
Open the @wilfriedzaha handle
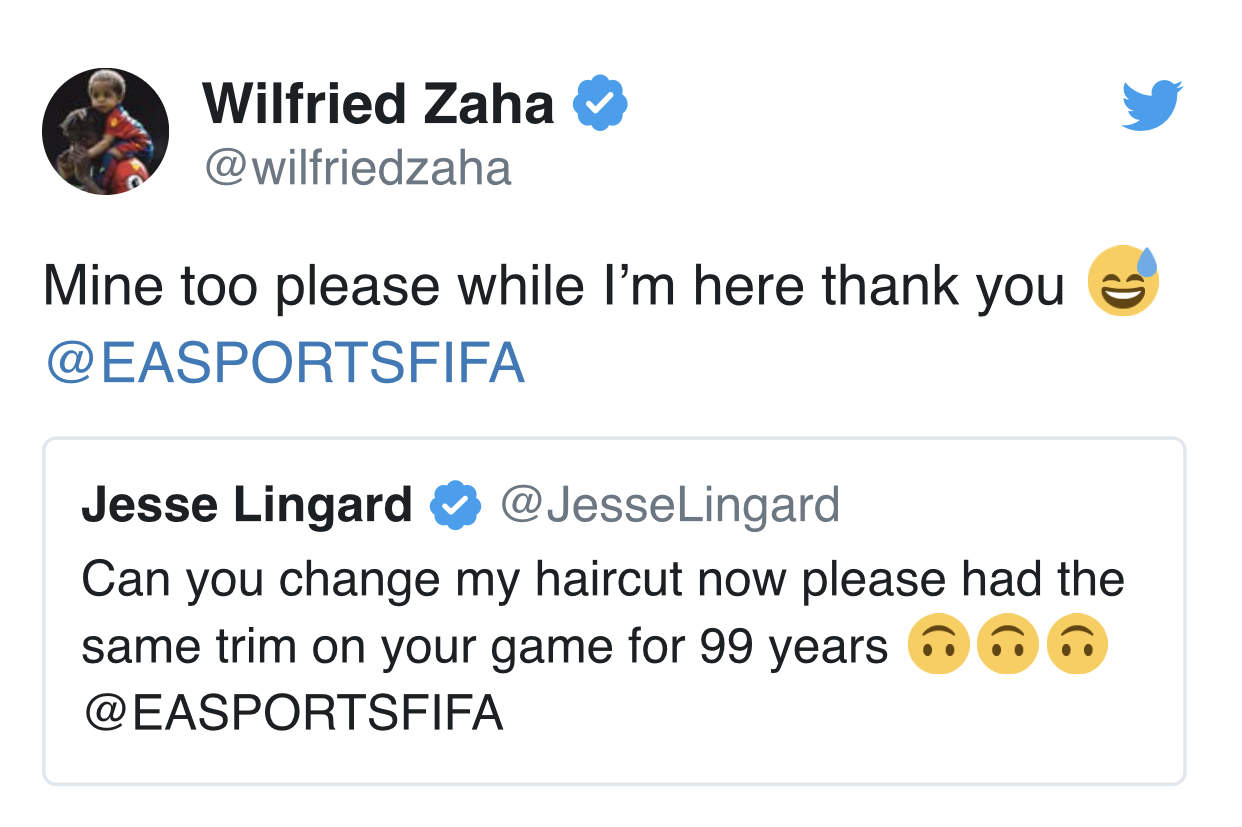click(x=358, y=167)
